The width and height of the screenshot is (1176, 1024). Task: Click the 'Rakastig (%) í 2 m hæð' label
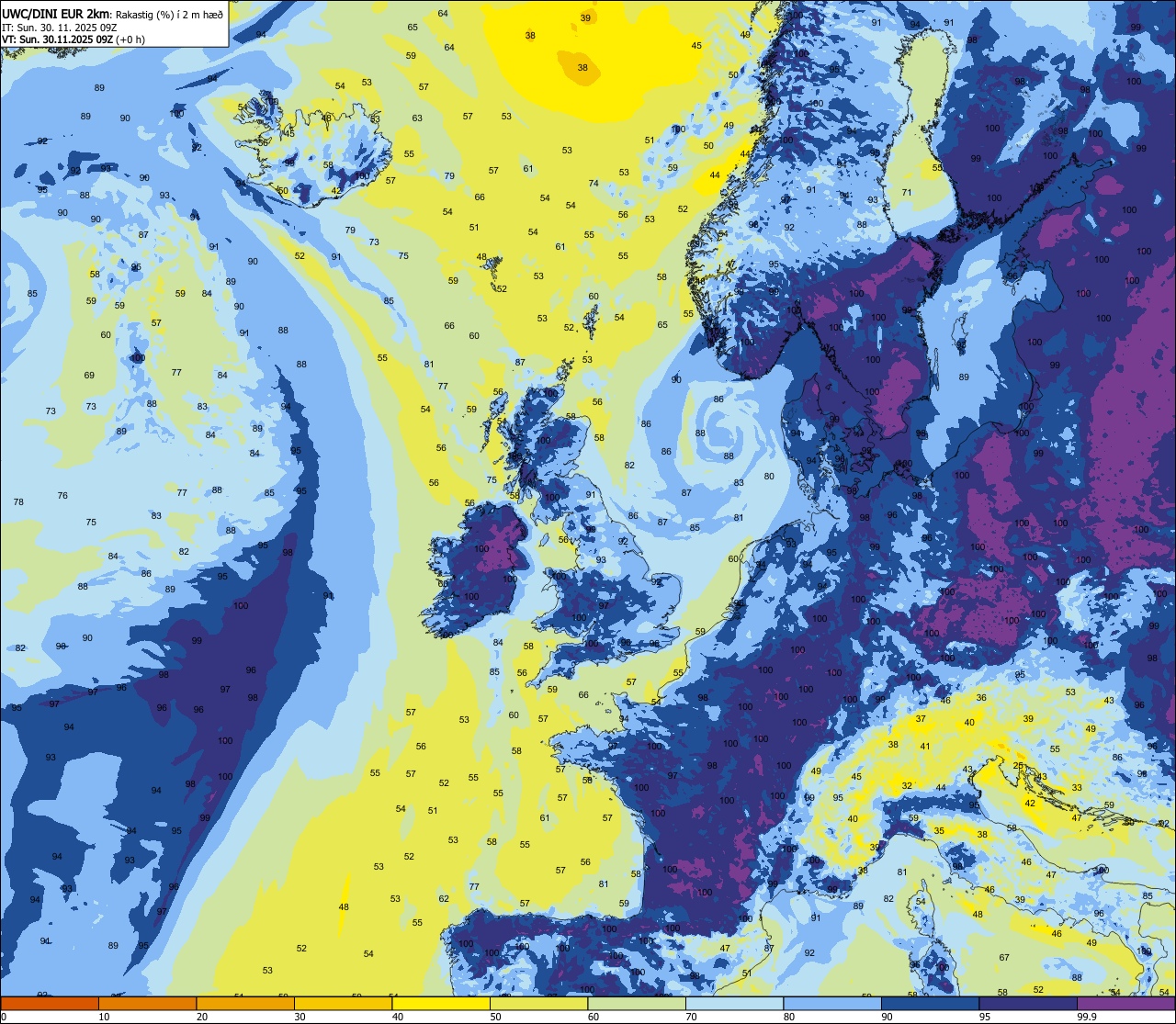click(x=168, y=15)
